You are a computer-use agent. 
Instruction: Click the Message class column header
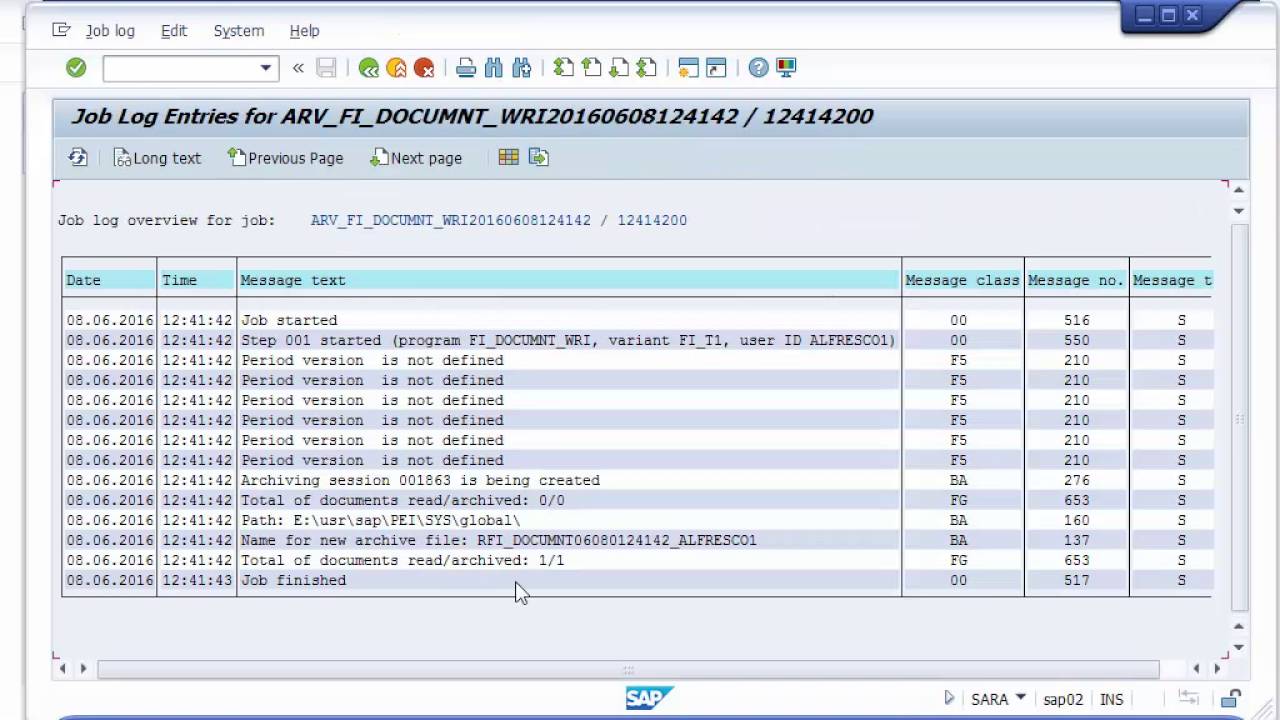coord(962,280)
